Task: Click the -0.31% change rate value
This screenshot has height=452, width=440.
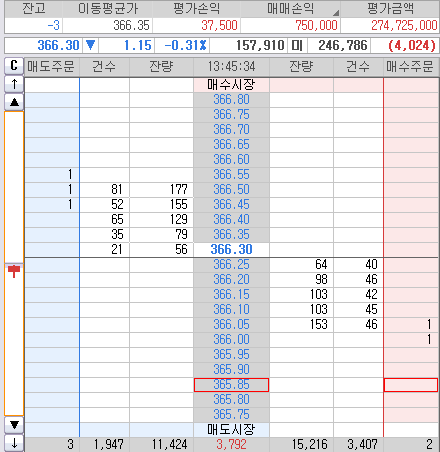Action: coord(186,45)
